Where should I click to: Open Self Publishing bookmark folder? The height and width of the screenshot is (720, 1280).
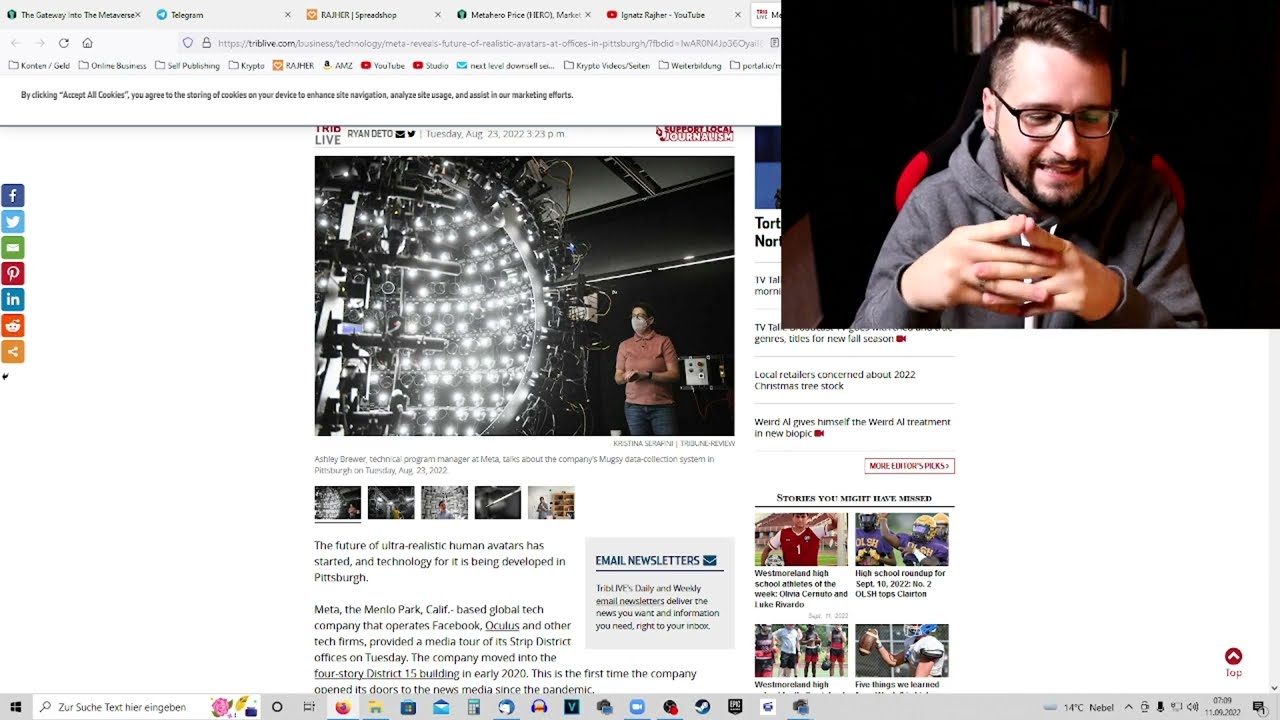pyautogui.click(x=187, y=66)
